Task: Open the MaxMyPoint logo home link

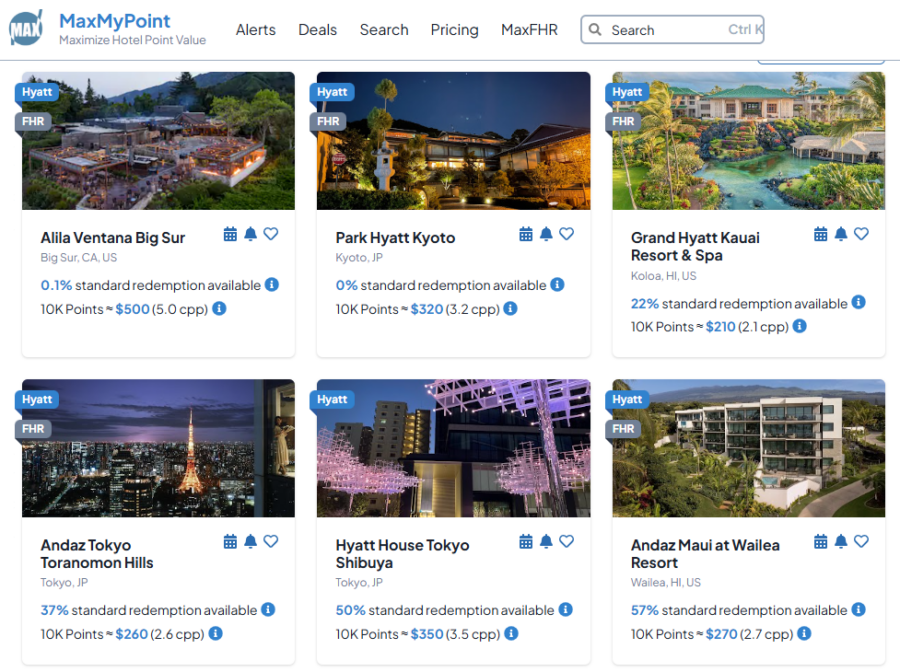Action: click(26, 28)
